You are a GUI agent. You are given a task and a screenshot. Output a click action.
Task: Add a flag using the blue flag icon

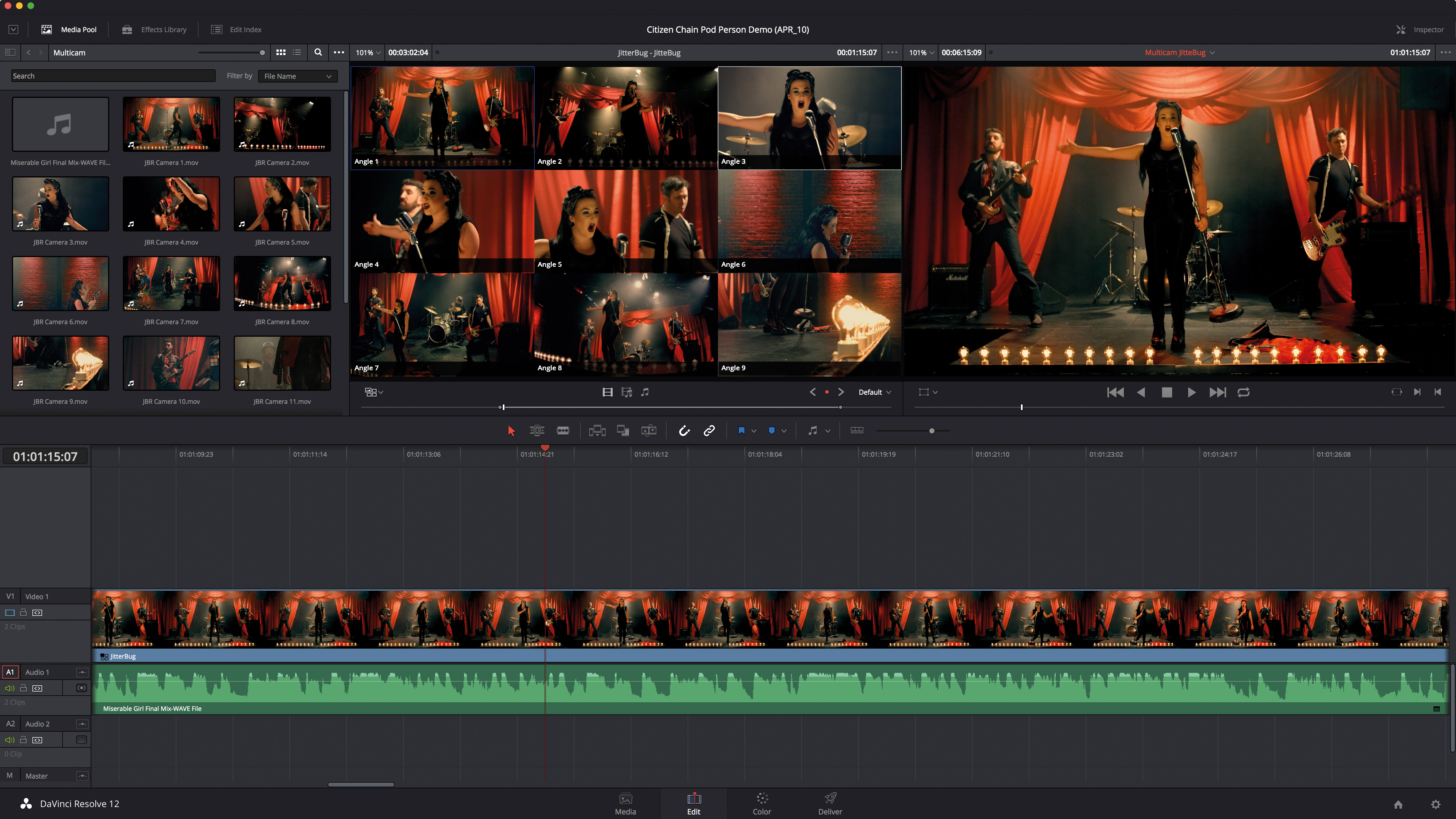(x=742, y=430)
